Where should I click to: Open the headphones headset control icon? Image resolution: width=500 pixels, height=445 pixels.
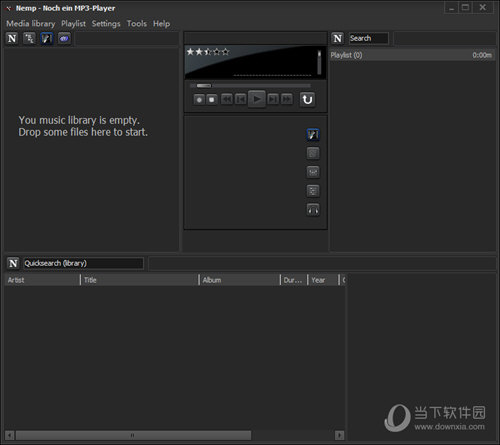(313, 210)
